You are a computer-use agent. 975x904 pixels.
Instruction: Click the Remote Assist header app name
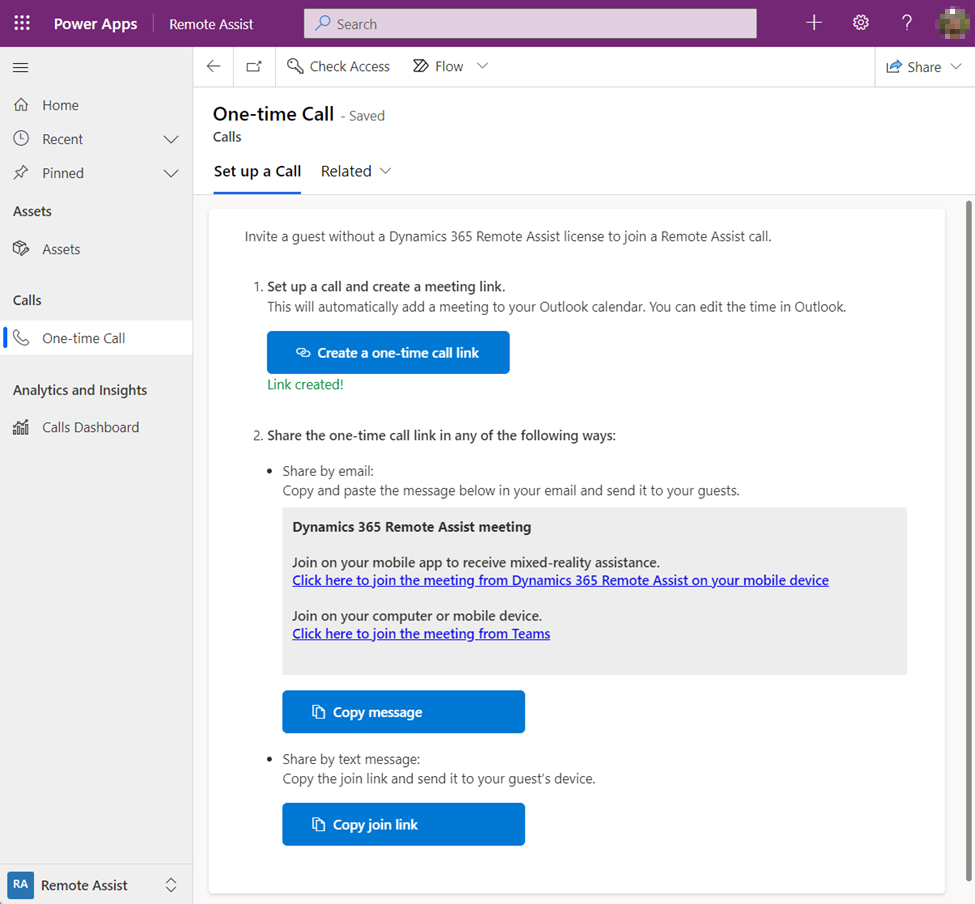click(211, 24)
